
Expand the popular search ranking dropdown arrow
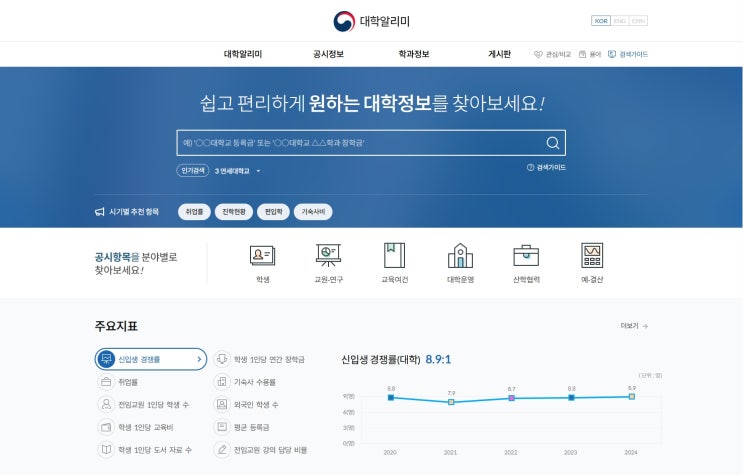pos(258,171)
